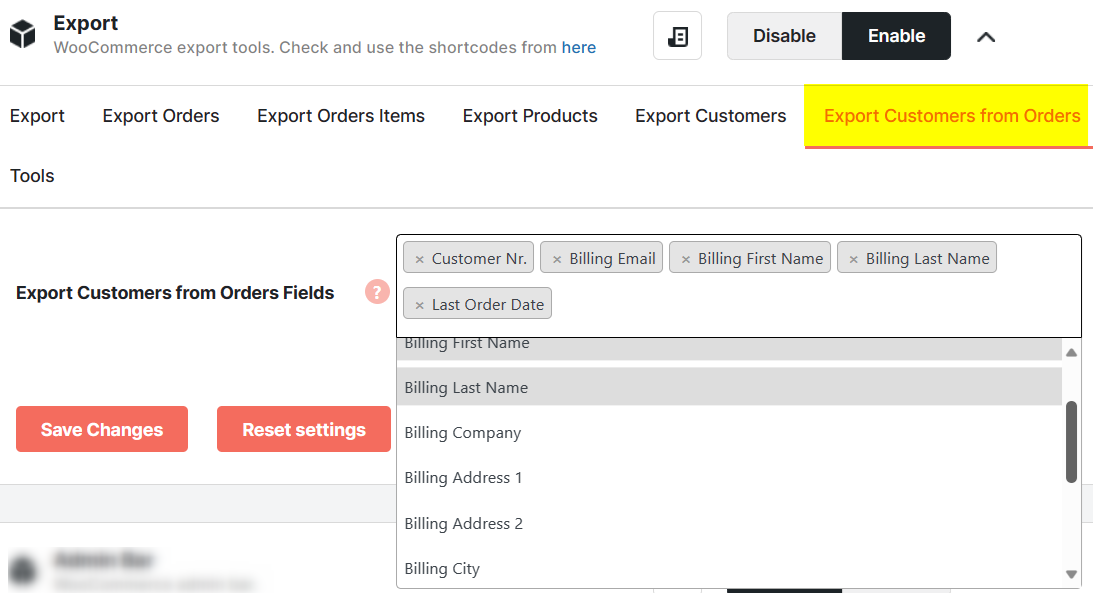Choose Billing Address 1 option
The height and width of the screenshot is (593, 1093).
point(463,478)
